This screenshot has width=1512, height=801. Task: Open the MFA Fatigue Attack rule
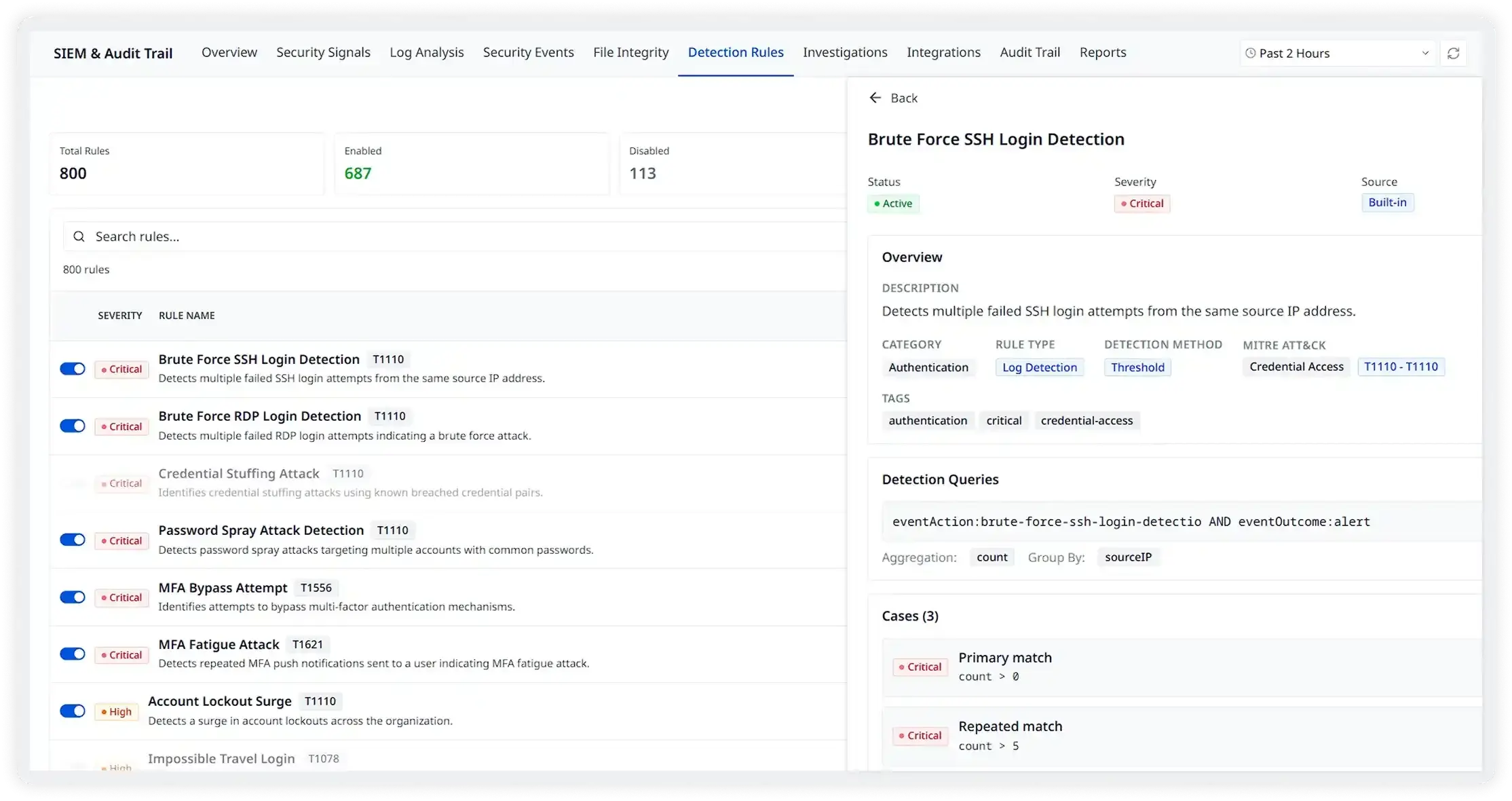tap(219, 644)
